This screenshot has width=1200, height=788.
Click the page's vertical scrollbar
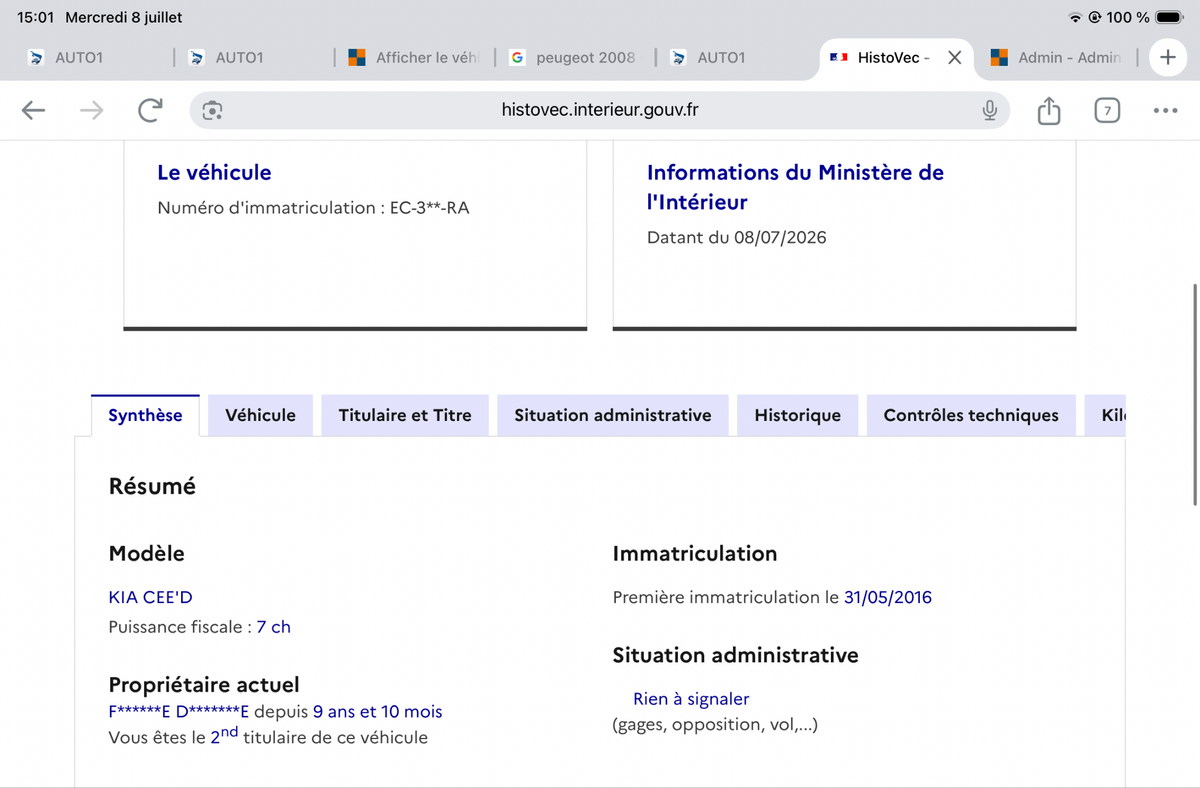pos(1196,396)
